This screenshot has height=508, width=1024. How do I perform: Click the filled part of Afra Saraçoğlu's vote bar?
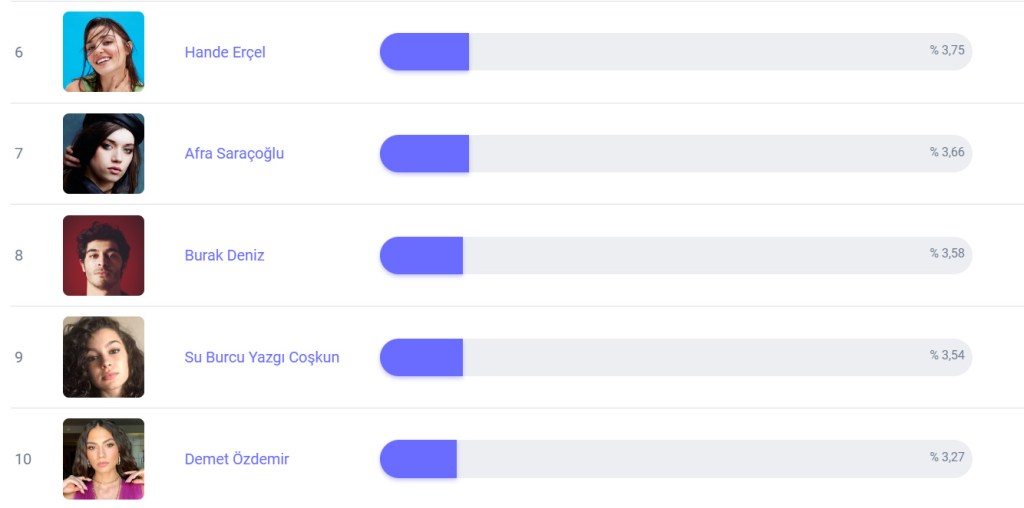[424, 153]
